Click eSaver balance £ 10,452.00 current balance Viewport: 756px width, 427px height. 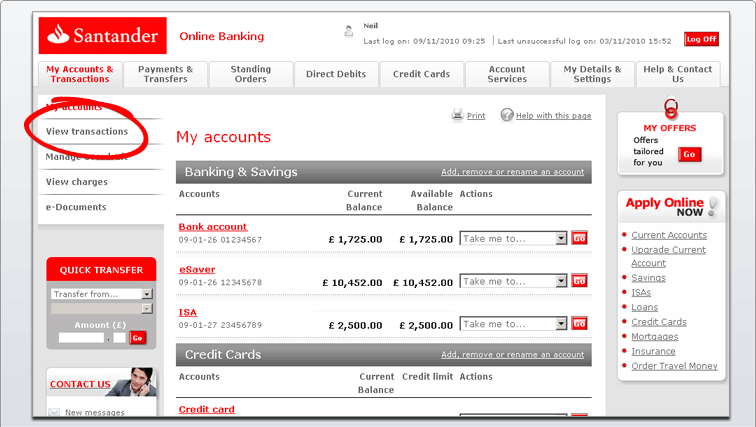pyautogui.click(x=352, y=283)
